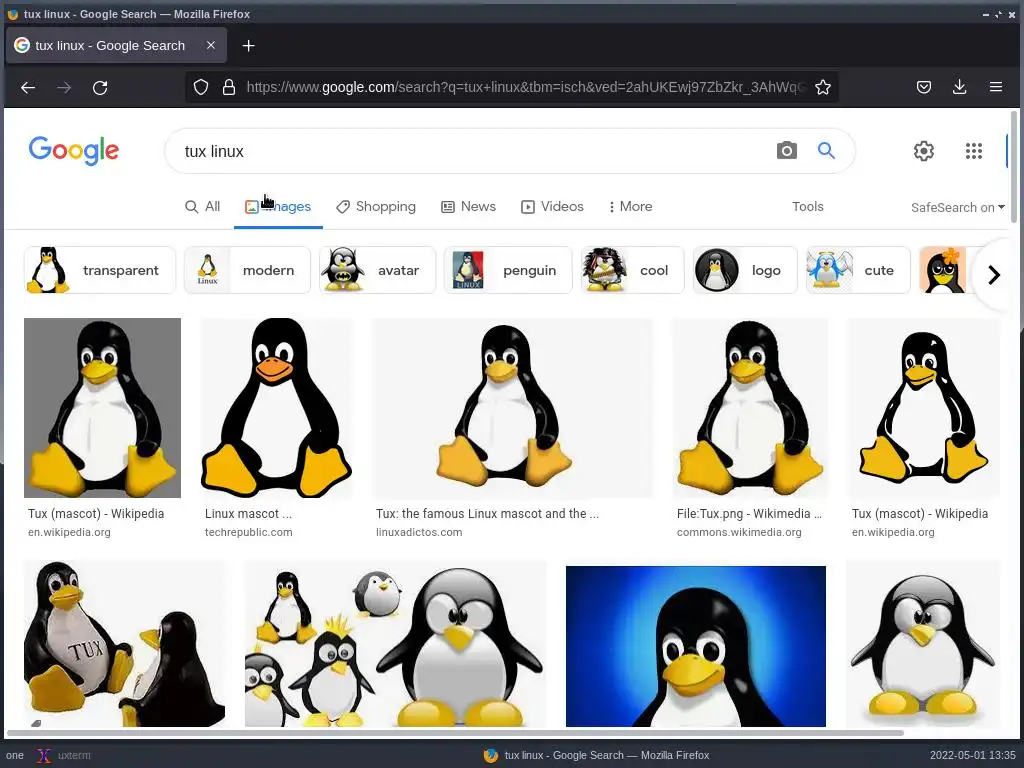Filter images by avatar chip
1024x768 pixels.
tap(377, 270)
